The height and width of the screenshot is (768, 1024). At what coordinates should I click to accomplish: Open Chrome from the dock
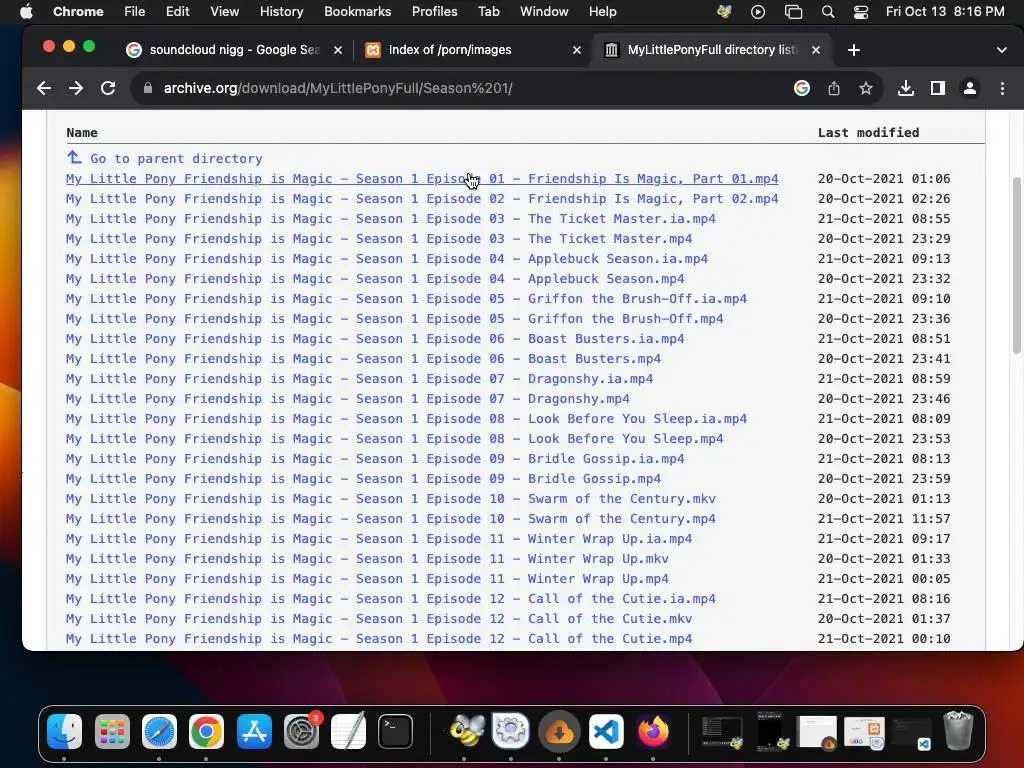(206, 731)
